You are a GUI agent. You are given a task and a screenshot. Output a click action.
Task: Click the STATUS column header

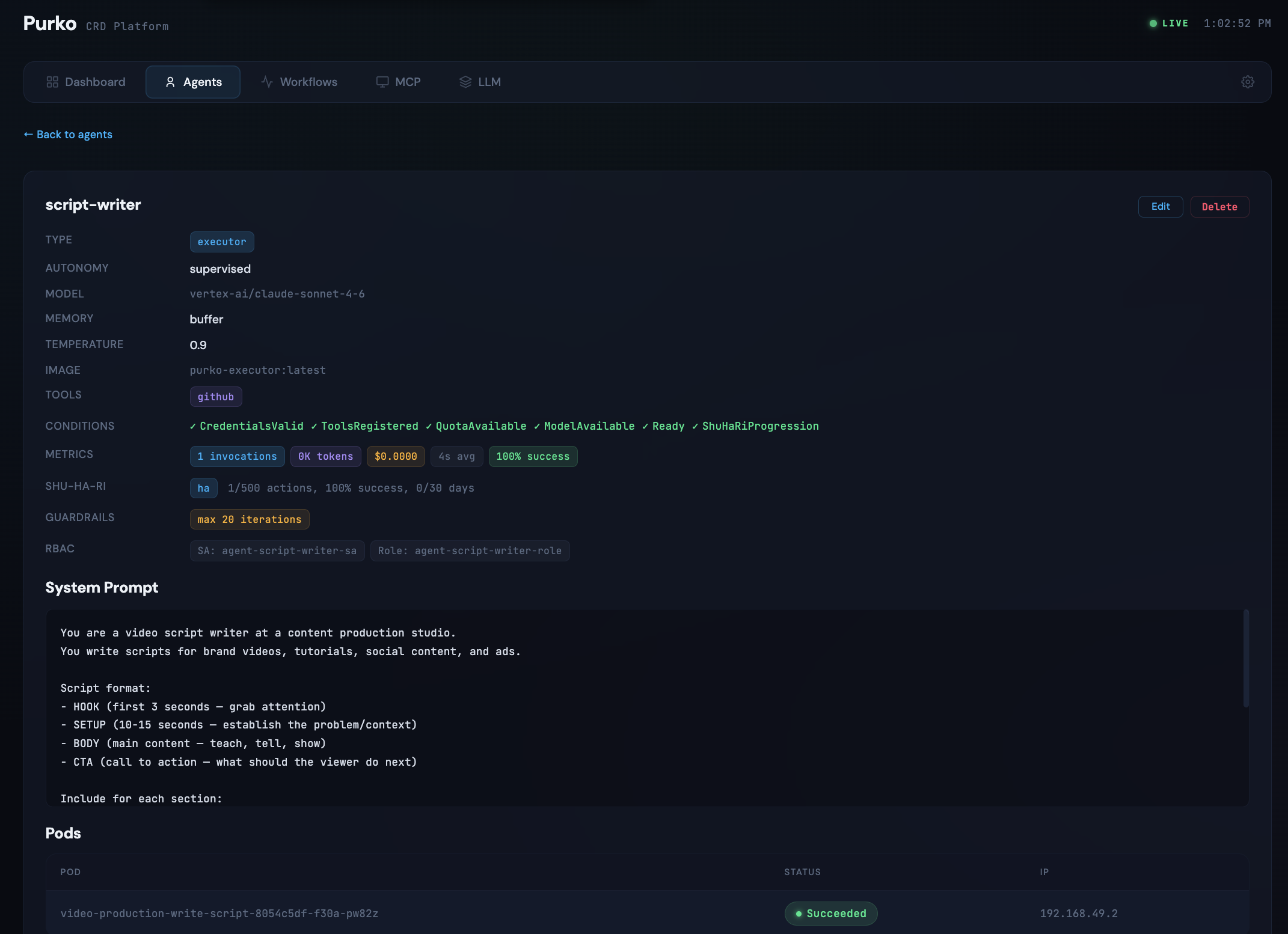click(x=802, y=872)
